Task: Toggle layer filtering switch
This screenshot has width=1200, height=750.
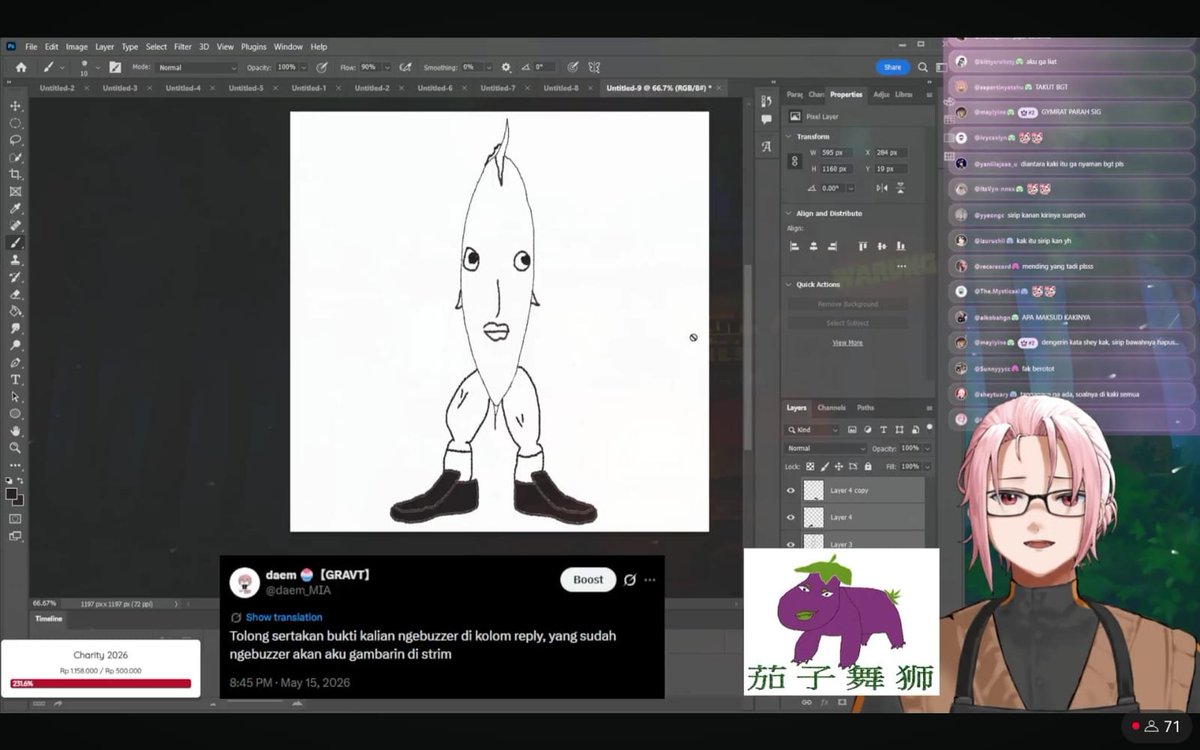Action: point(929,427)
